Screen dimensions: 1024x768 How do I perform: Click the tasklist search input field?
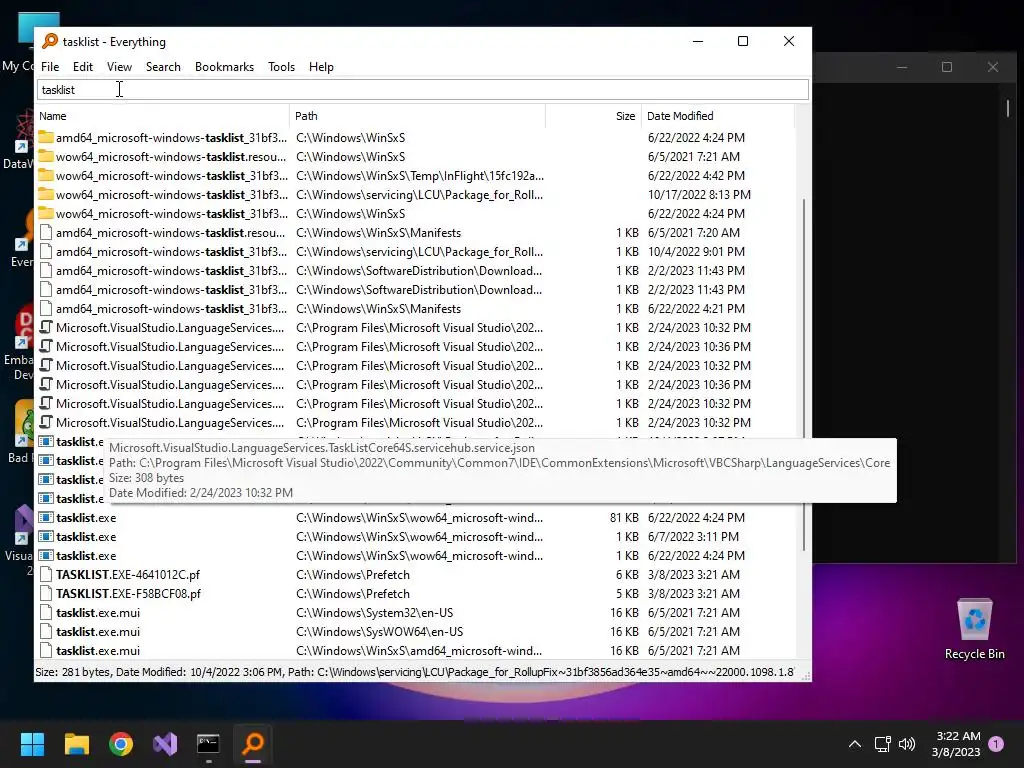click(x=423, y=89)
